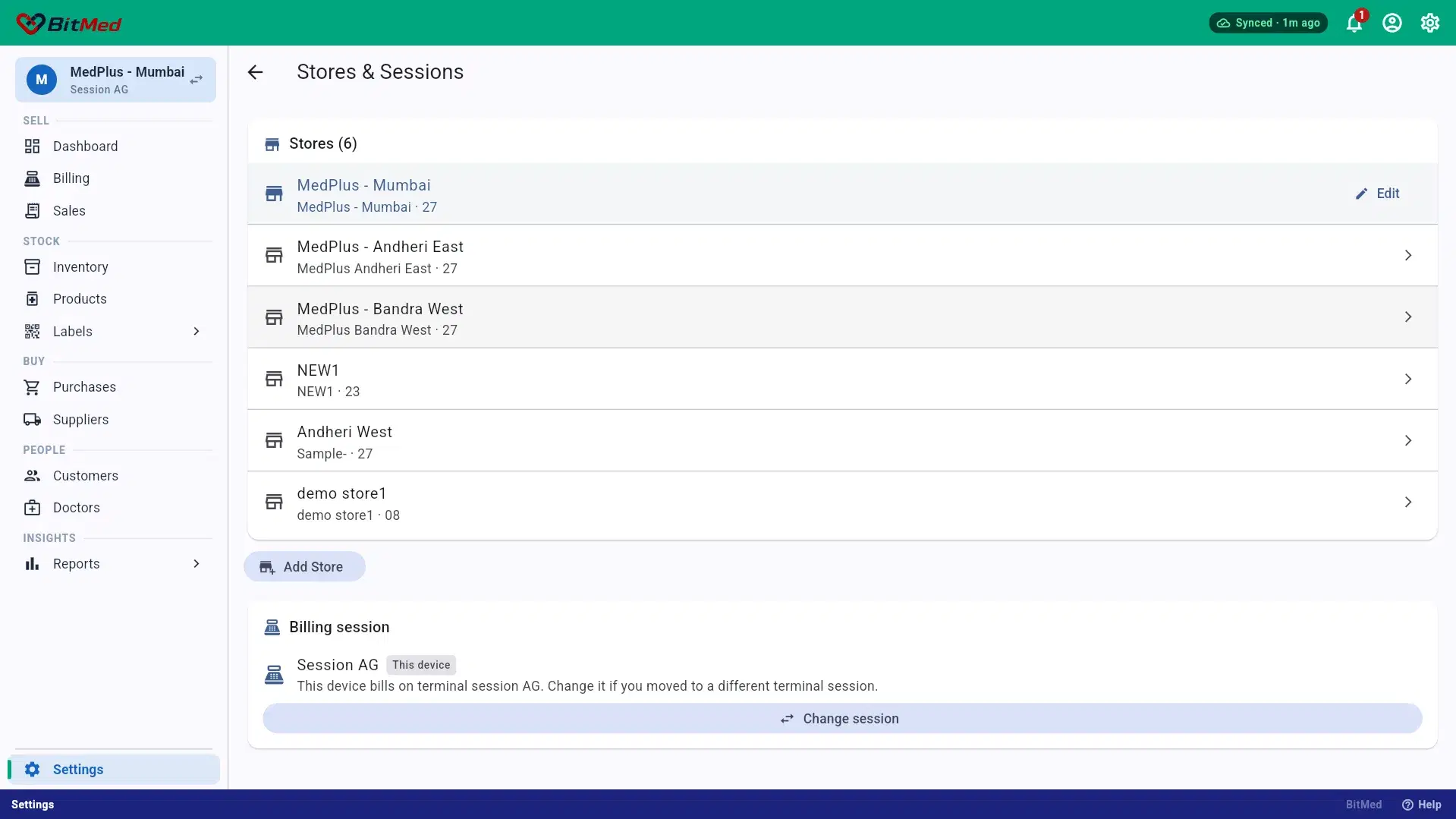This screenshot has height=819, width=1456.
Task: Click BitMed text in status bar
Action: point(1363,805)
